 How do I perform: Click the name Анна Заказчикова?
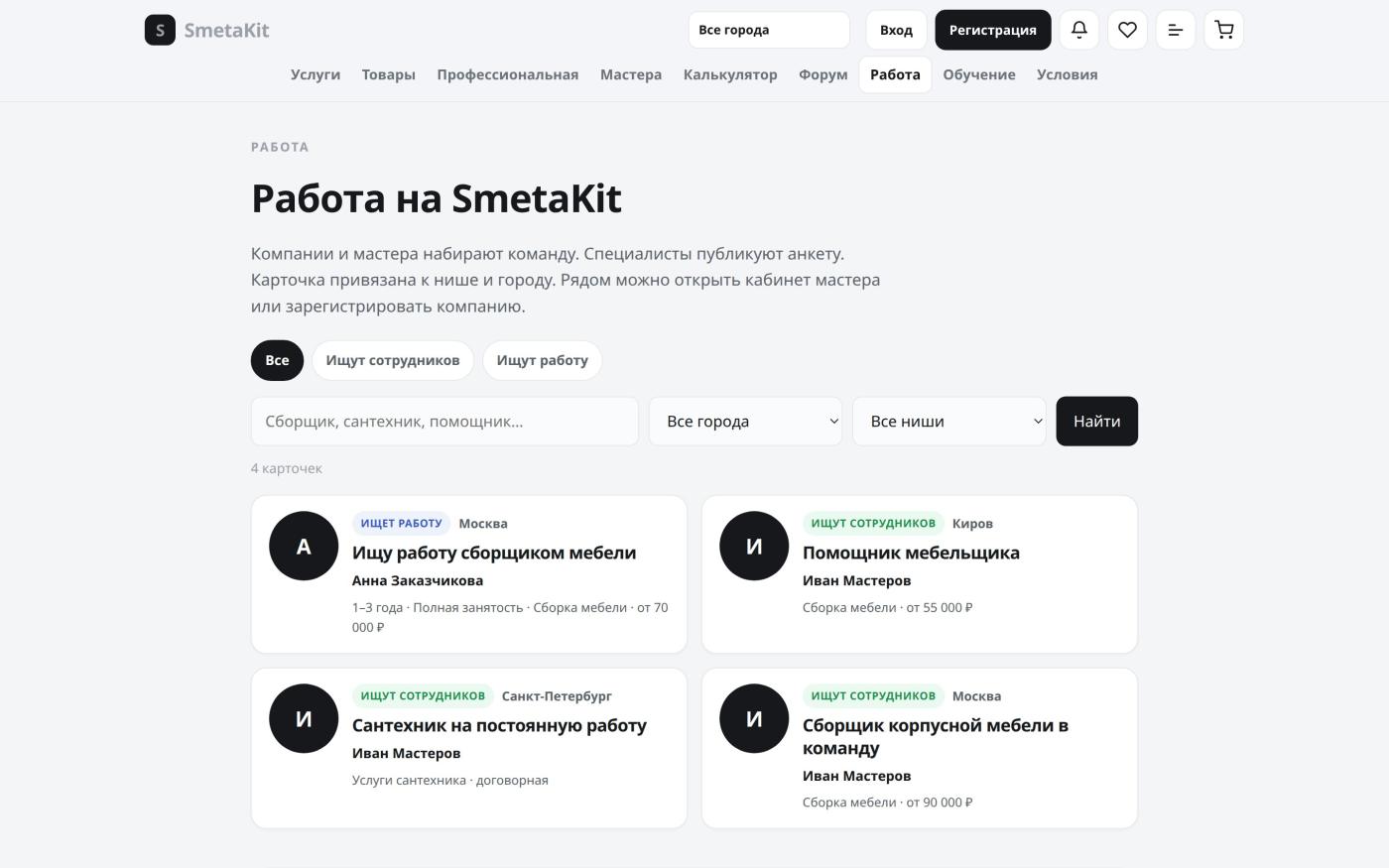[418, 580]
